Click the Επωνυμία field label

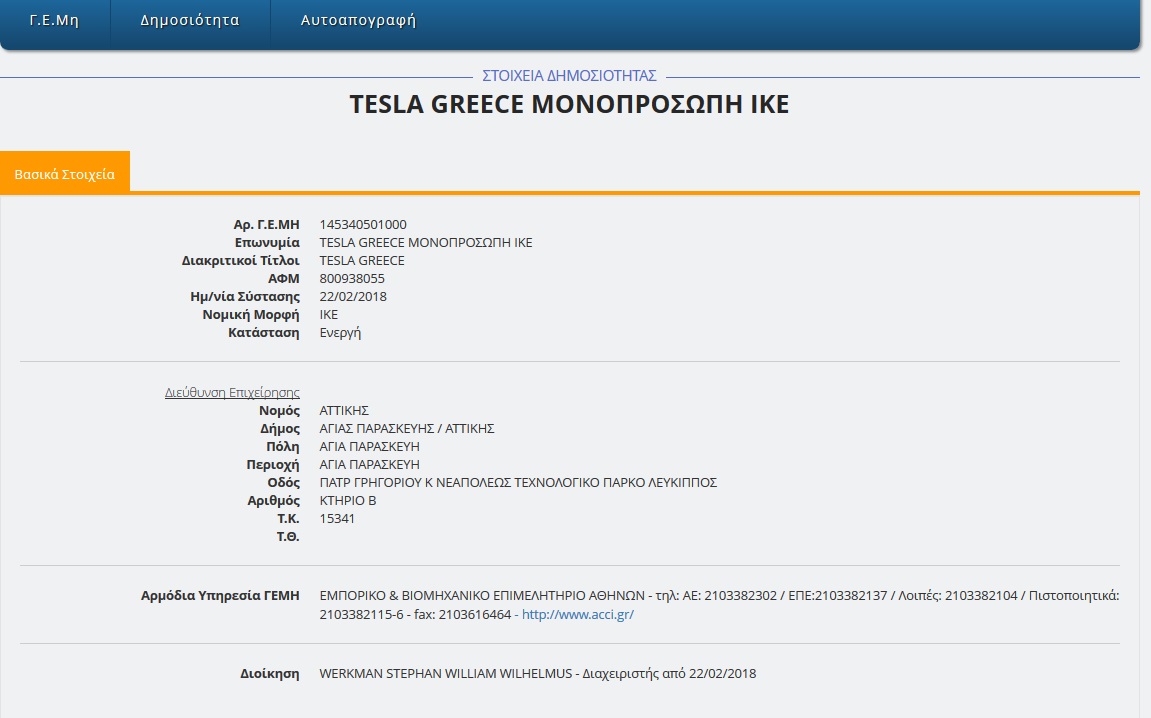[267, 242]
